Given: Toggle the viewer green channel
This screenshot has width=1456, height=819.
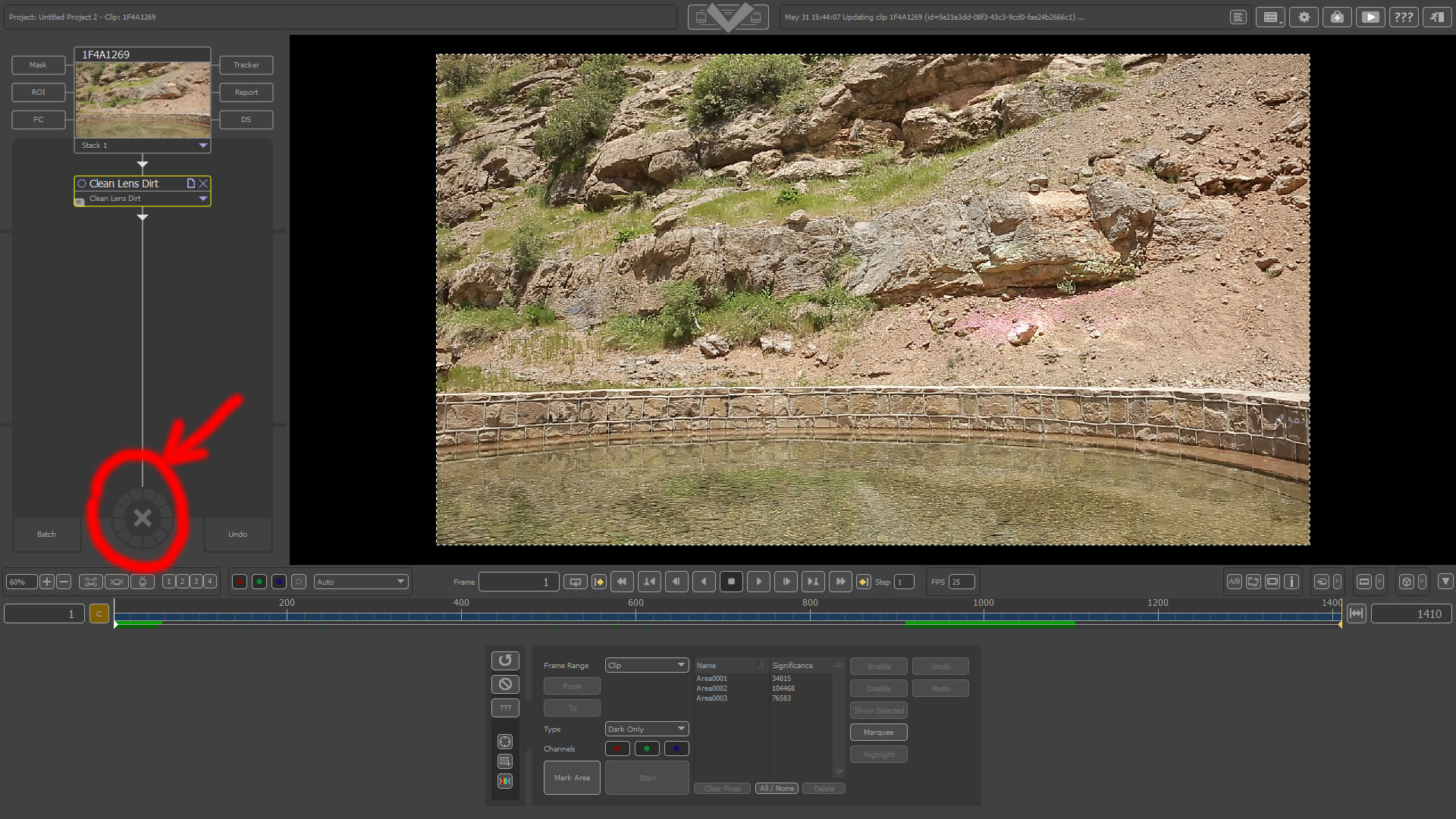Looking at the screenshot, I should tap(259, 582).
